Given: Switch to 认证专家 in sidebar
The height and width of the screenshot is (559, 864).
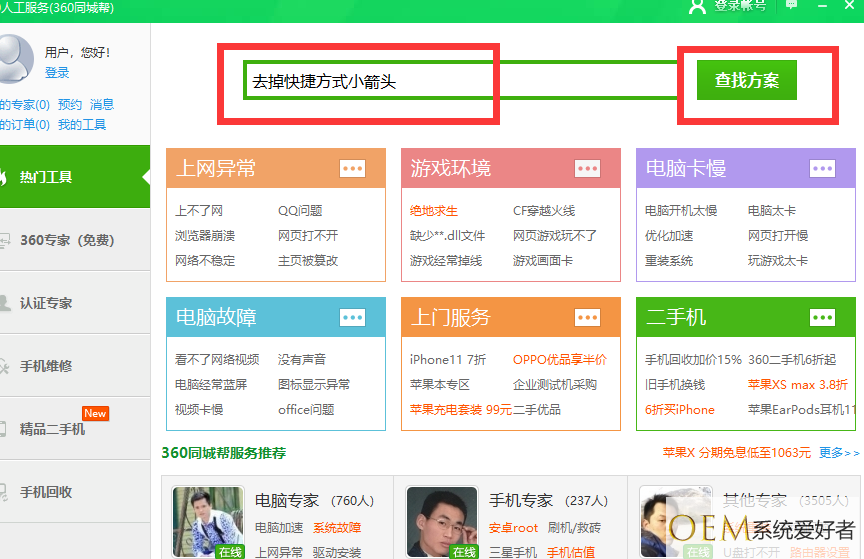Looking at the screenshot, I should pyautogui.click(x=46, y=303).
